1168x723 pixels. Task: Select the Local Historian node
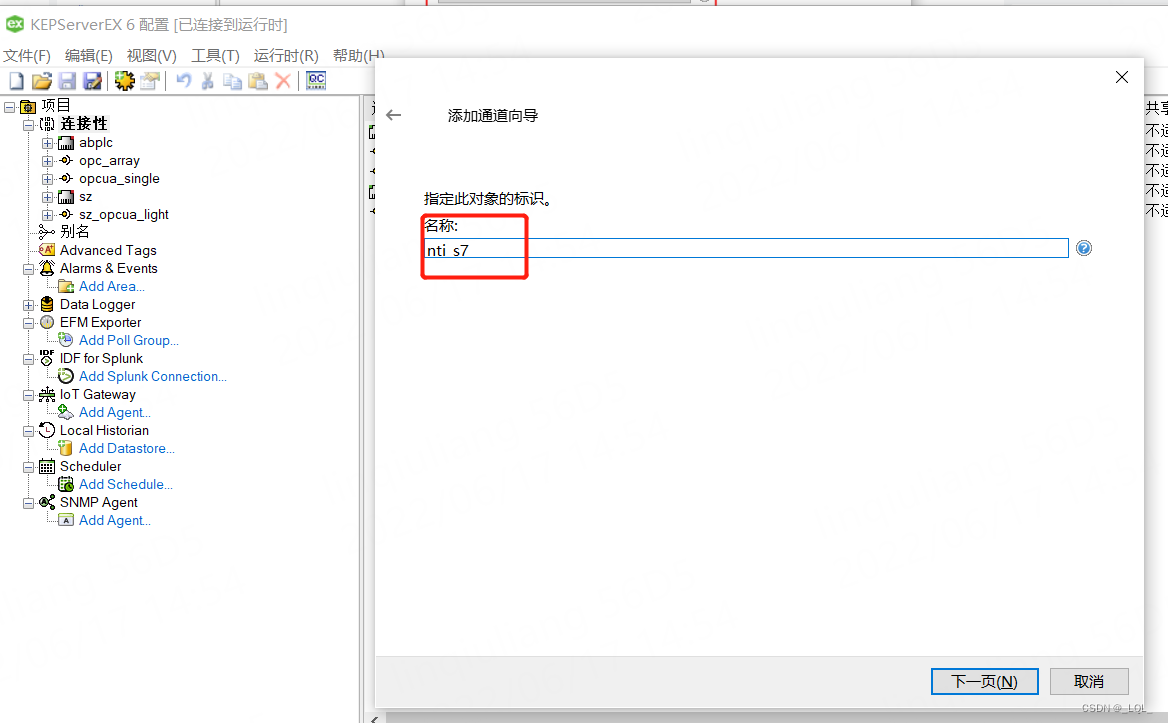point(104,430)
